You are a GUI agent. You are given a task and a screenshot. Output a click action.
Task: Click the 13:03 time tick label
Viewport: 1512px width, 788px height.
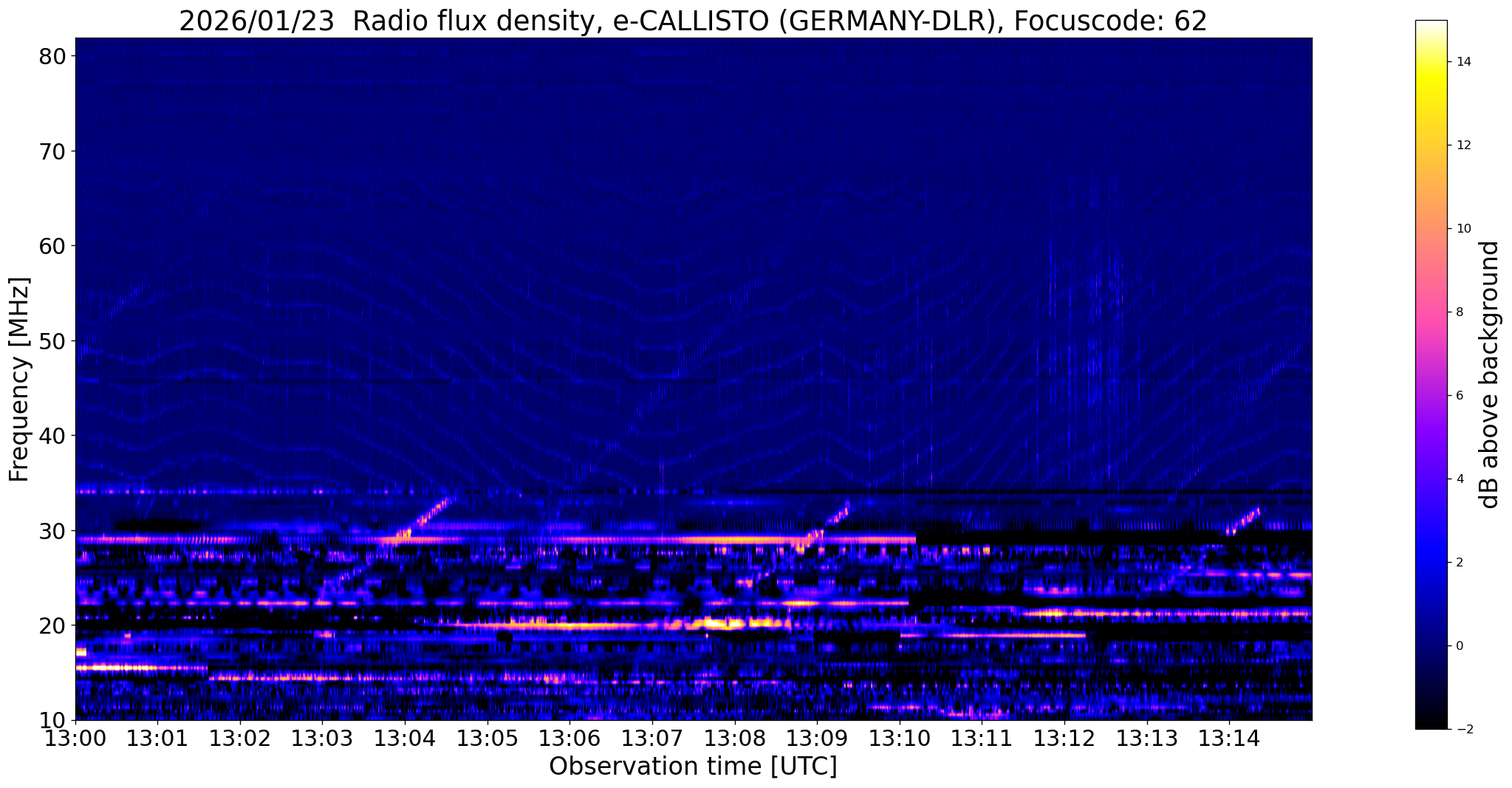(322, 739)
